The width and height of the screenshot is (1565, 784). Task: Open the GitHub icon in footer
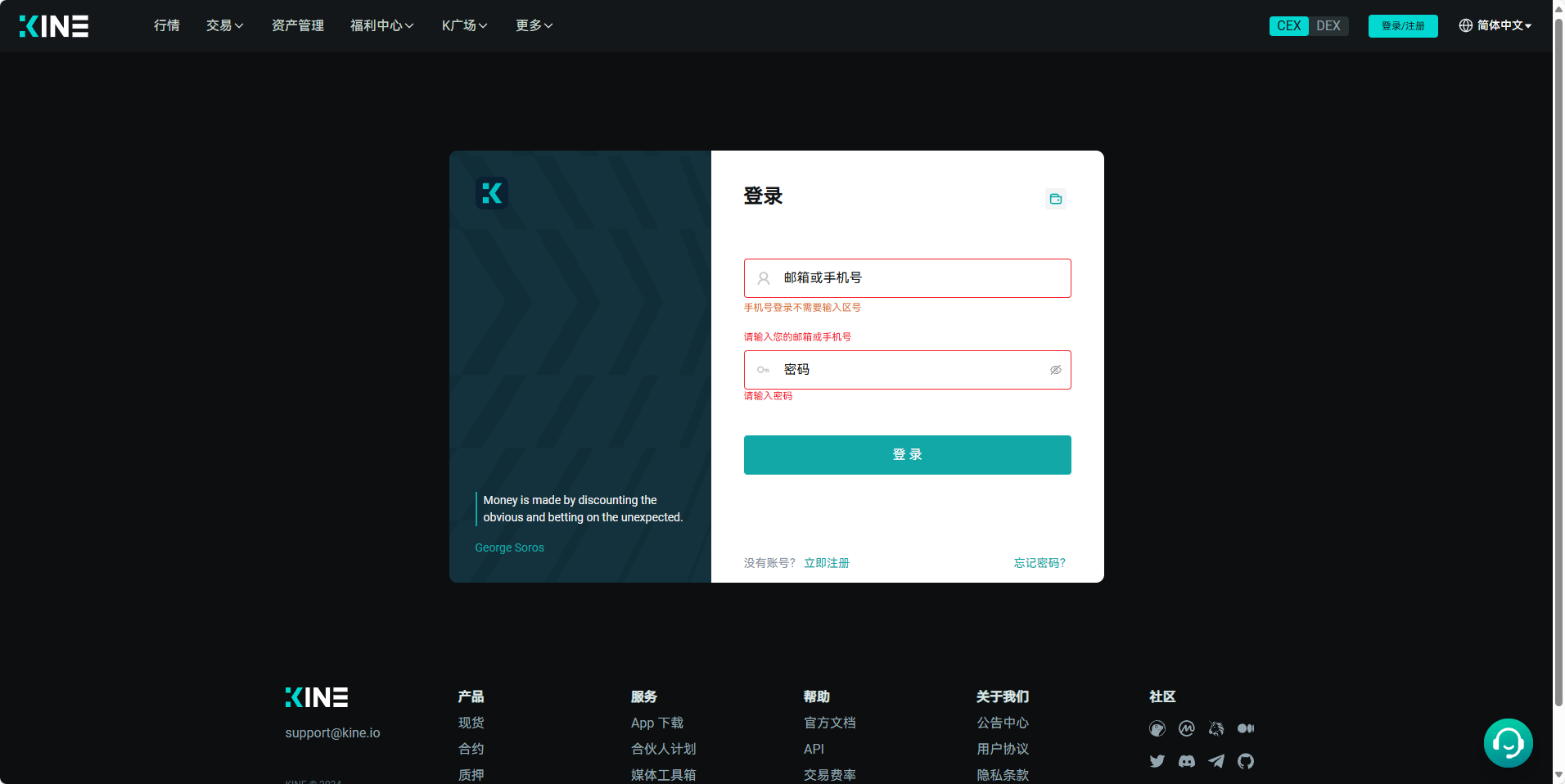[x=1246, y=761]
